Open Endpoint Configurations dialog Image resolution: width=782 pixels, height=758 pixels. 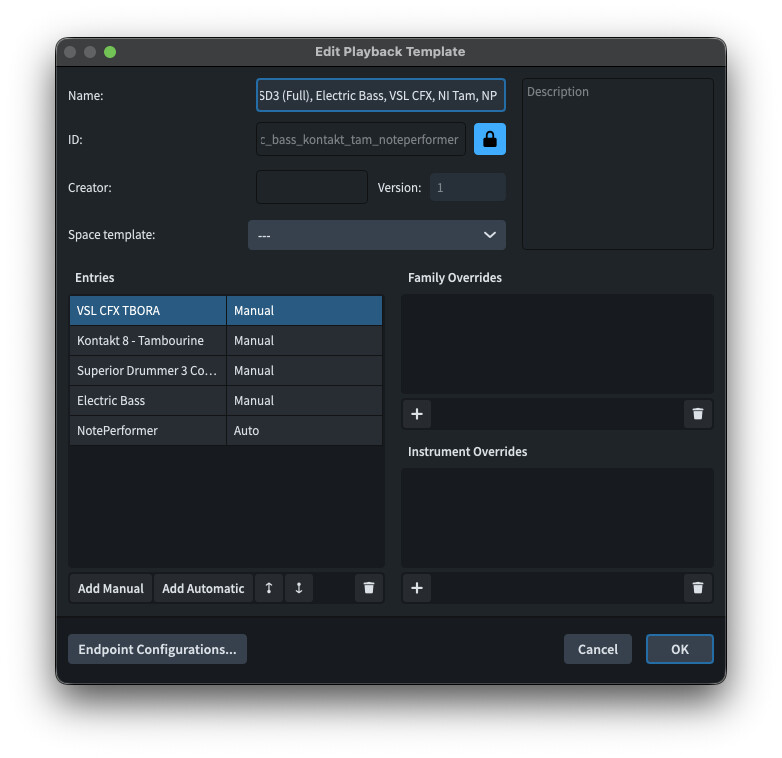[157, 649]
